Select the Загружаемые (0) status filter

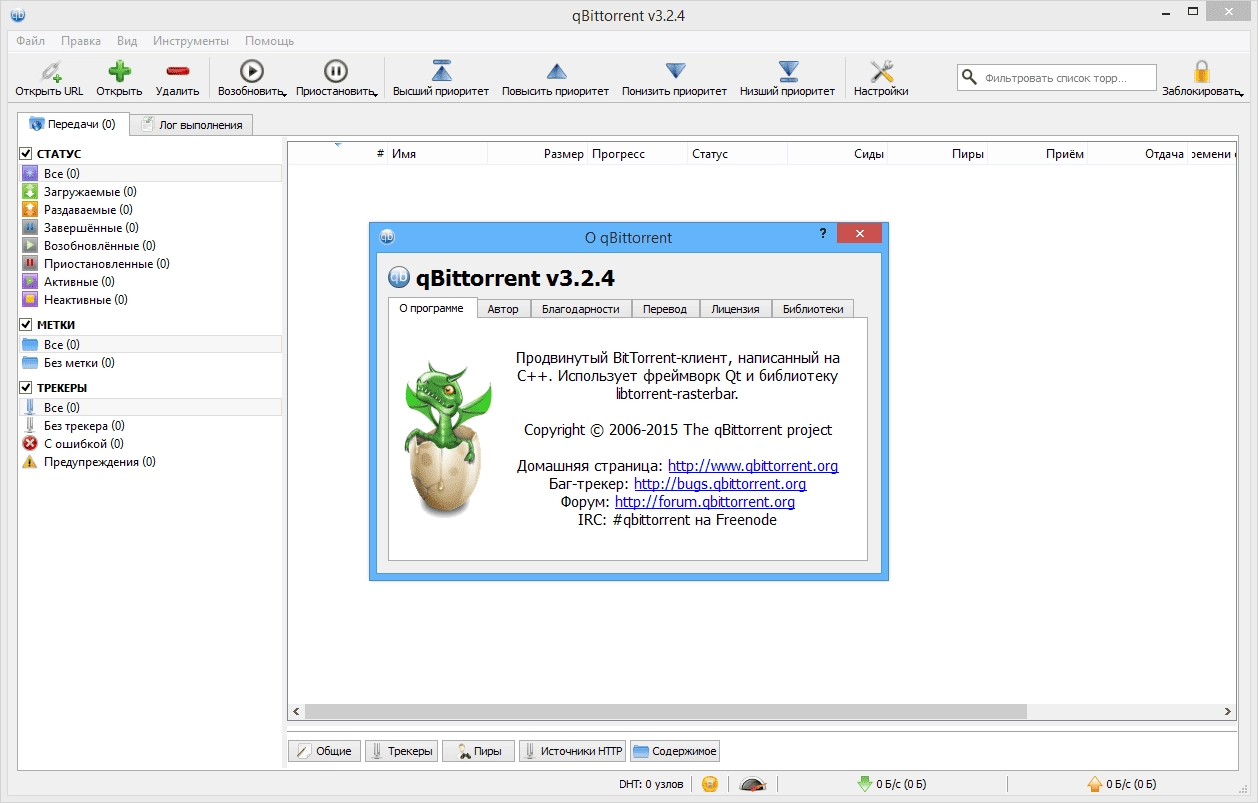pyautogui.click(x=90, y=192)
